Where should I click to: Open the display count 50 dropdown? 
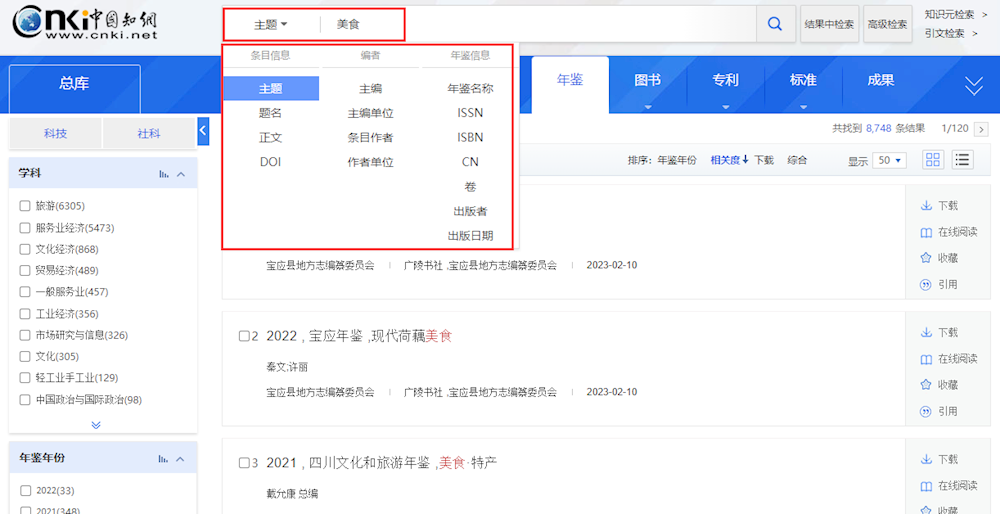click(x=888, y=160)
